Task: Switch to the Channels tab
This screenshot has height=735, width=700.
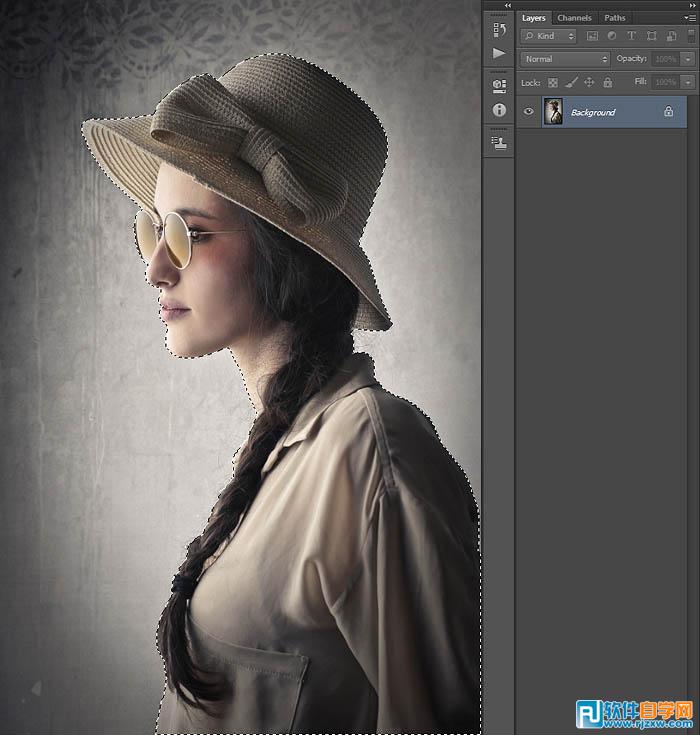Action: tap(574, 18)
